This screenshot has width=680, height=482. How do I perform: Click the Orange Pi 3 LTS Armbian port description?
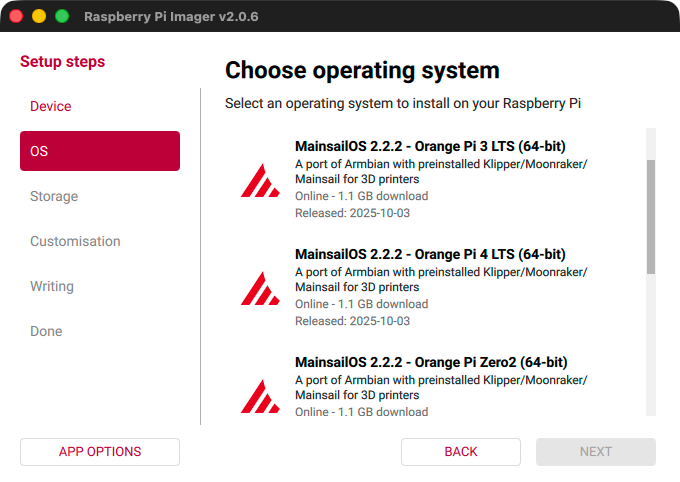point(441,172)
